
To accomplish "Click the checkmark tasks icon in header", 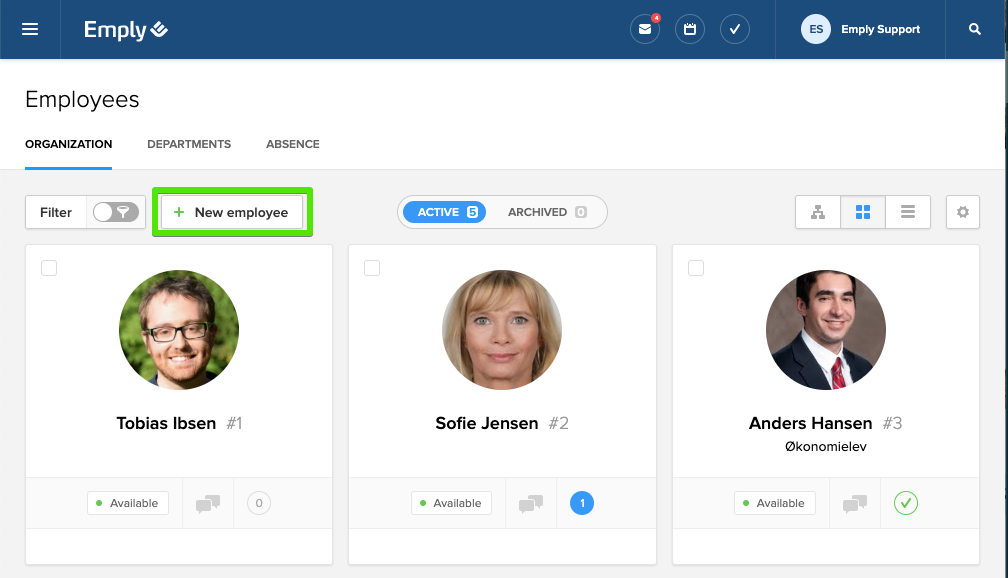I will click(x=735, y=29).
